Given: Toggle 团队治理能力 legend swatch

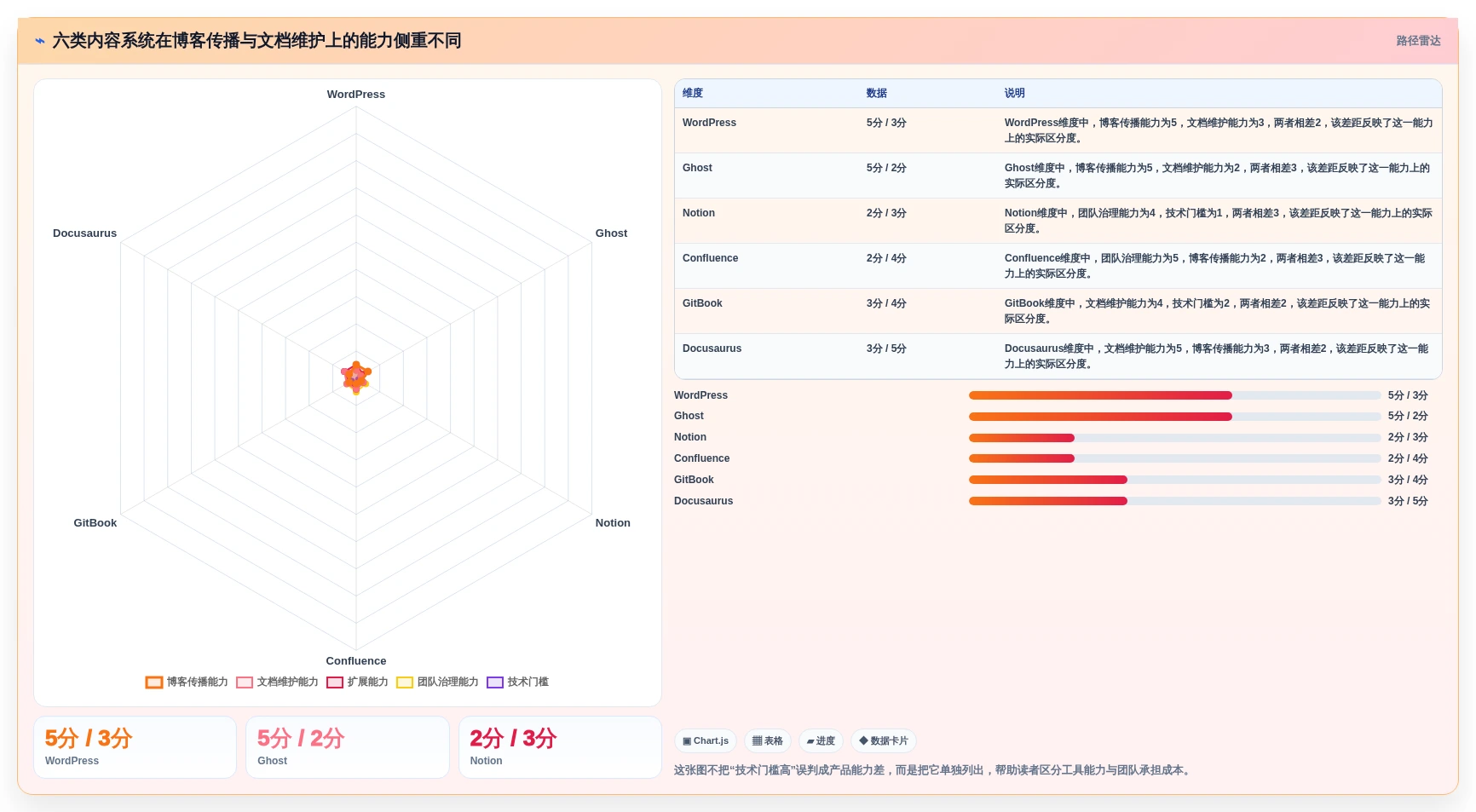Looking at the screenshot, I should [405, 682].
